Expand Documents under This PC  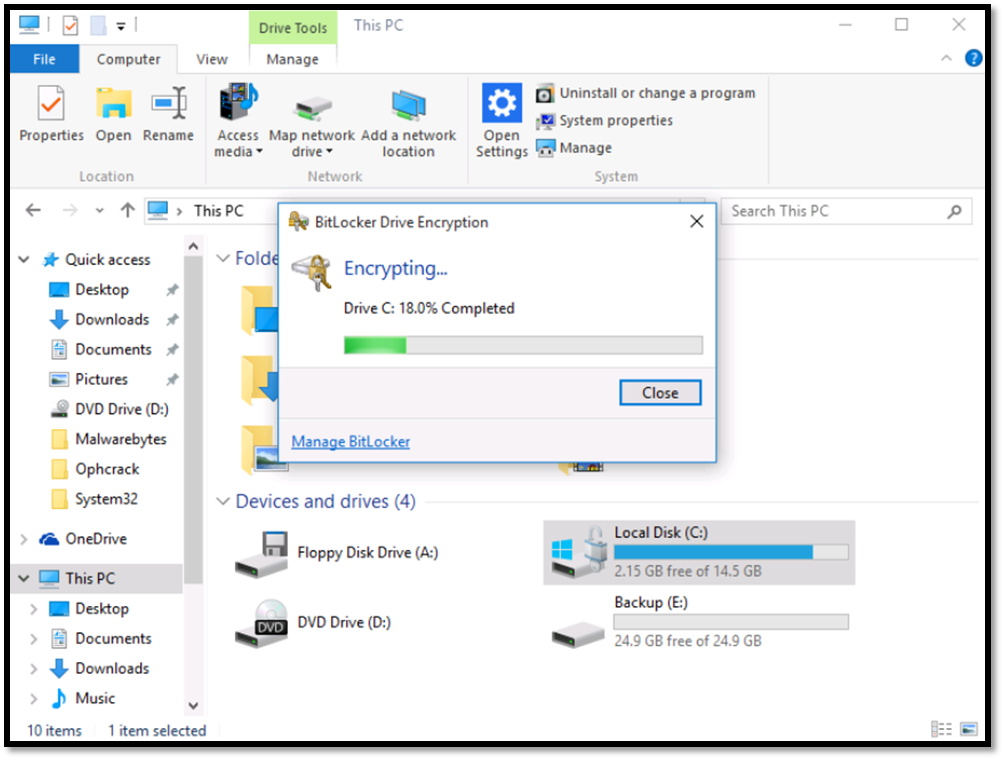point(34,639)
